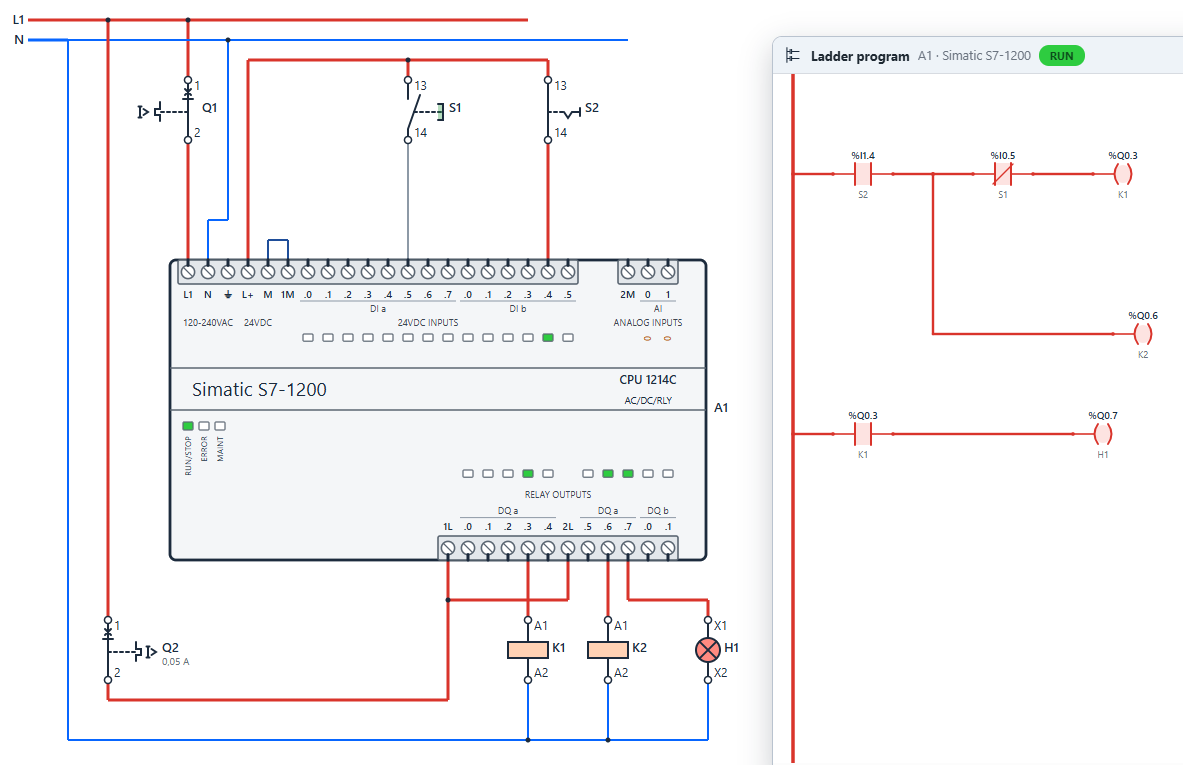Click the PLC N terminal screw
Viewport: 1183px width, 765px height.
(207, 272)
